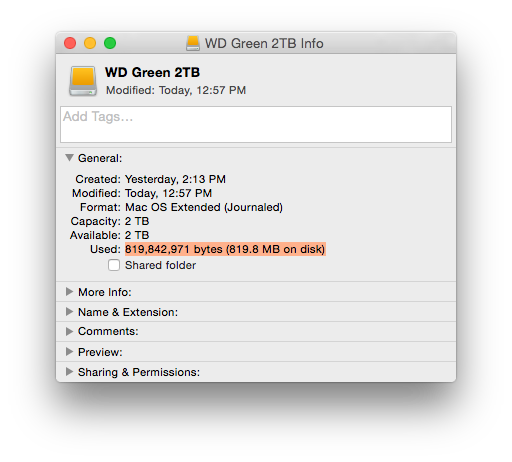
Task: Collapse the General section triangle
Action: click(x=69, y=158)
